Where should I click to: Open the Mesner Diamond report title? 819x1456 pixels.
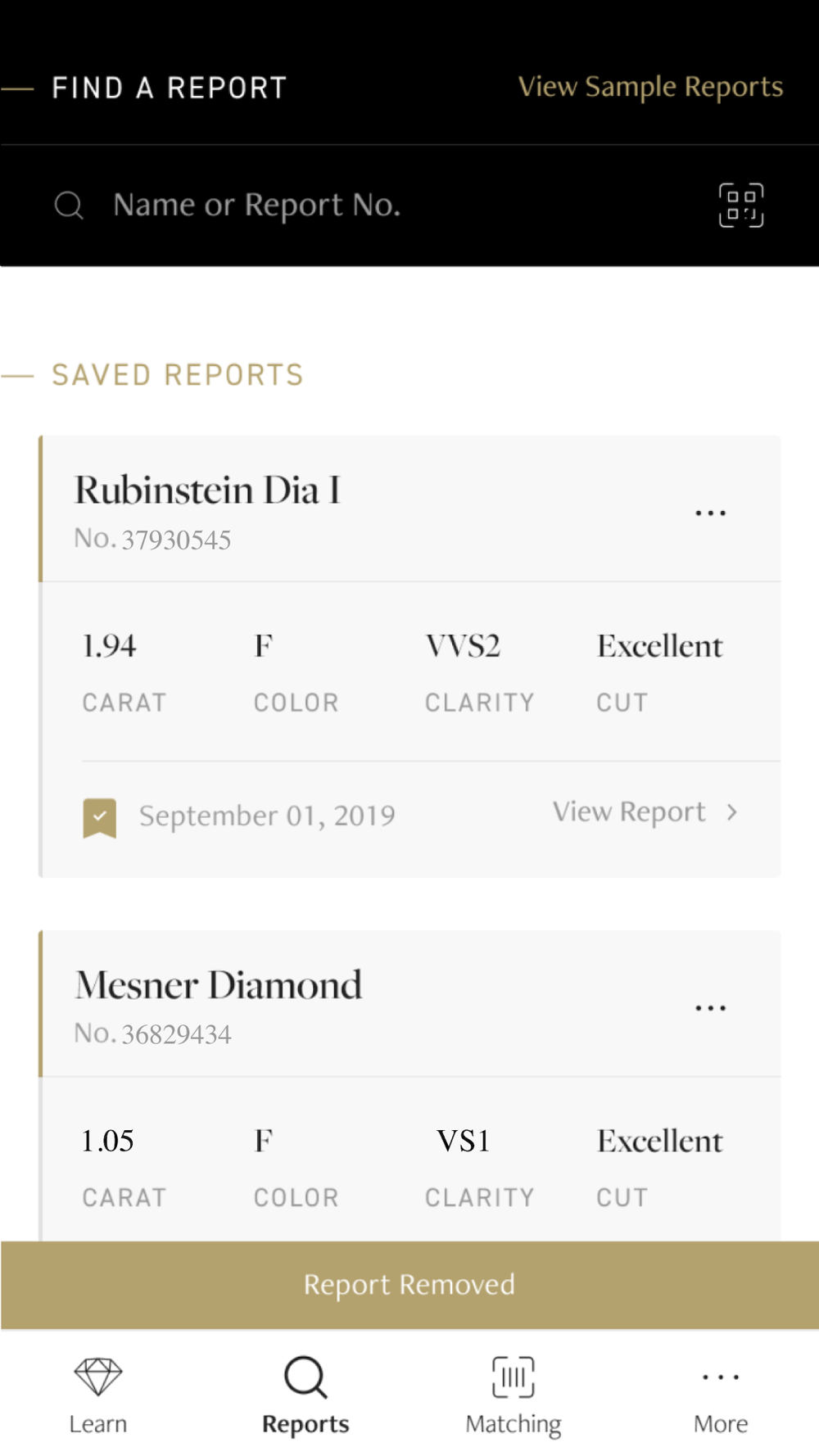click(218, 985)
